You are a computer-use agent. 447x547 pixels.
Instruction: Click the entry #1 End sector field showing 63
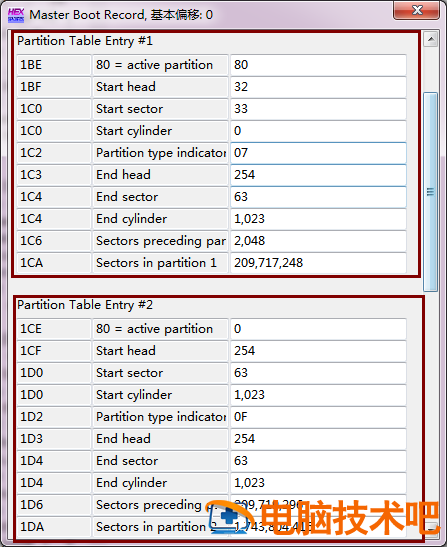click(x=318, y=197)
